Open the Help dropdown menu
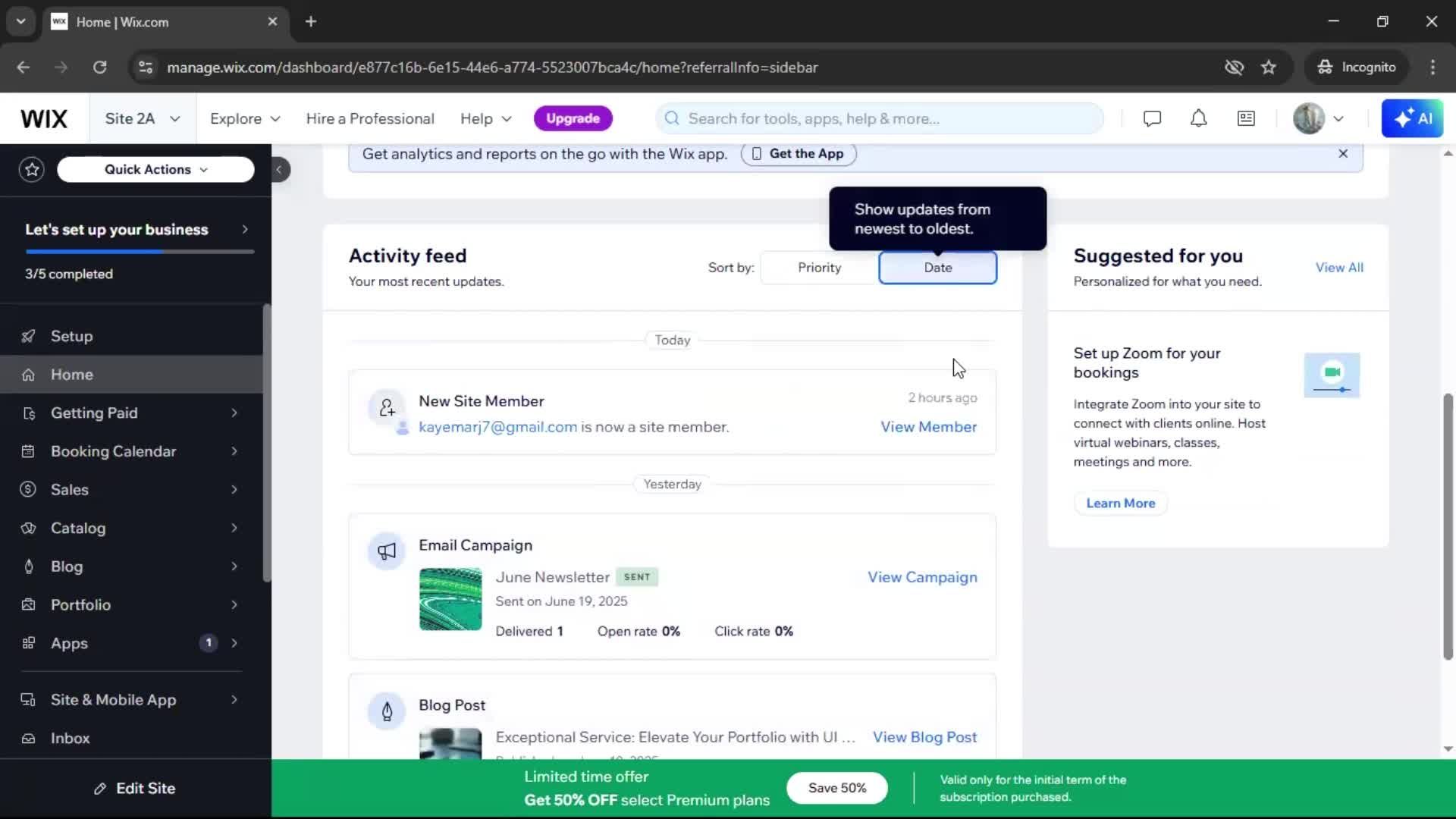This screenshot has width=1456, height=819. 486,119
